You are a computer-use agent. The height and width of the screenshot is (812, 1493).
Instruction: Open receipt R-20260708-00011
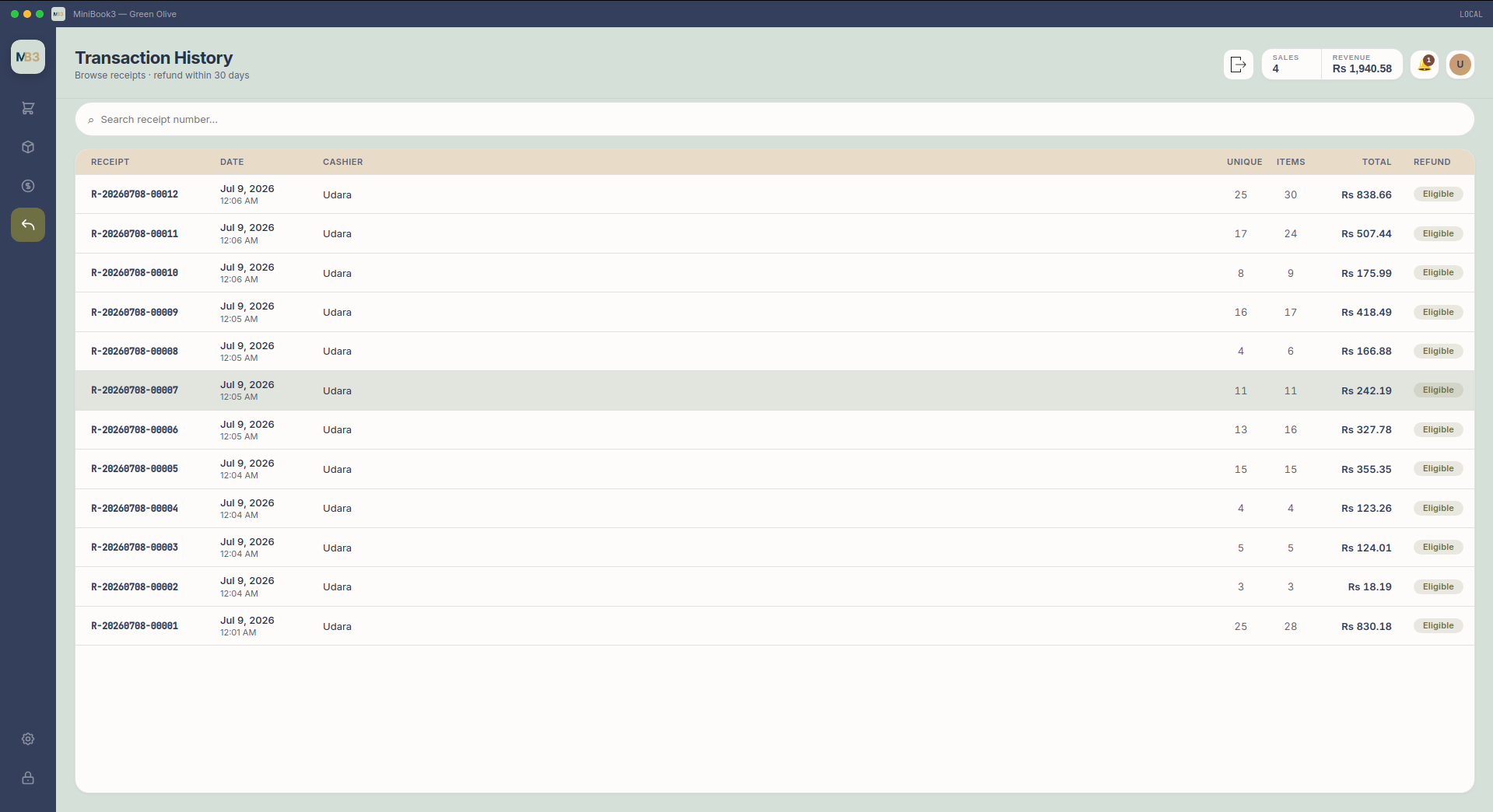pos(774,233)
